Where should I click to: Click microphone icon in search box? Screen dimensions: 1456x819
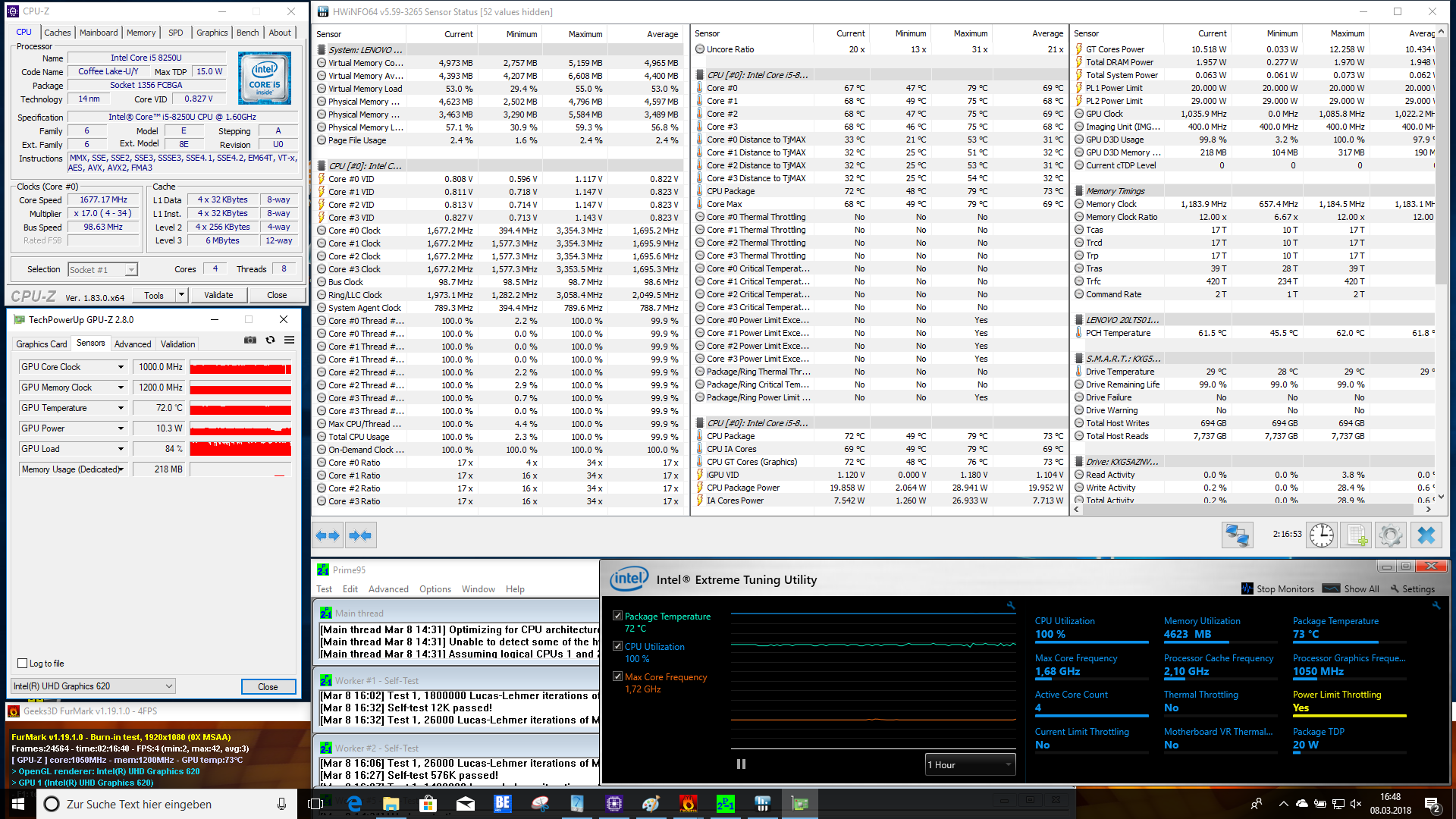click(281, 804)
